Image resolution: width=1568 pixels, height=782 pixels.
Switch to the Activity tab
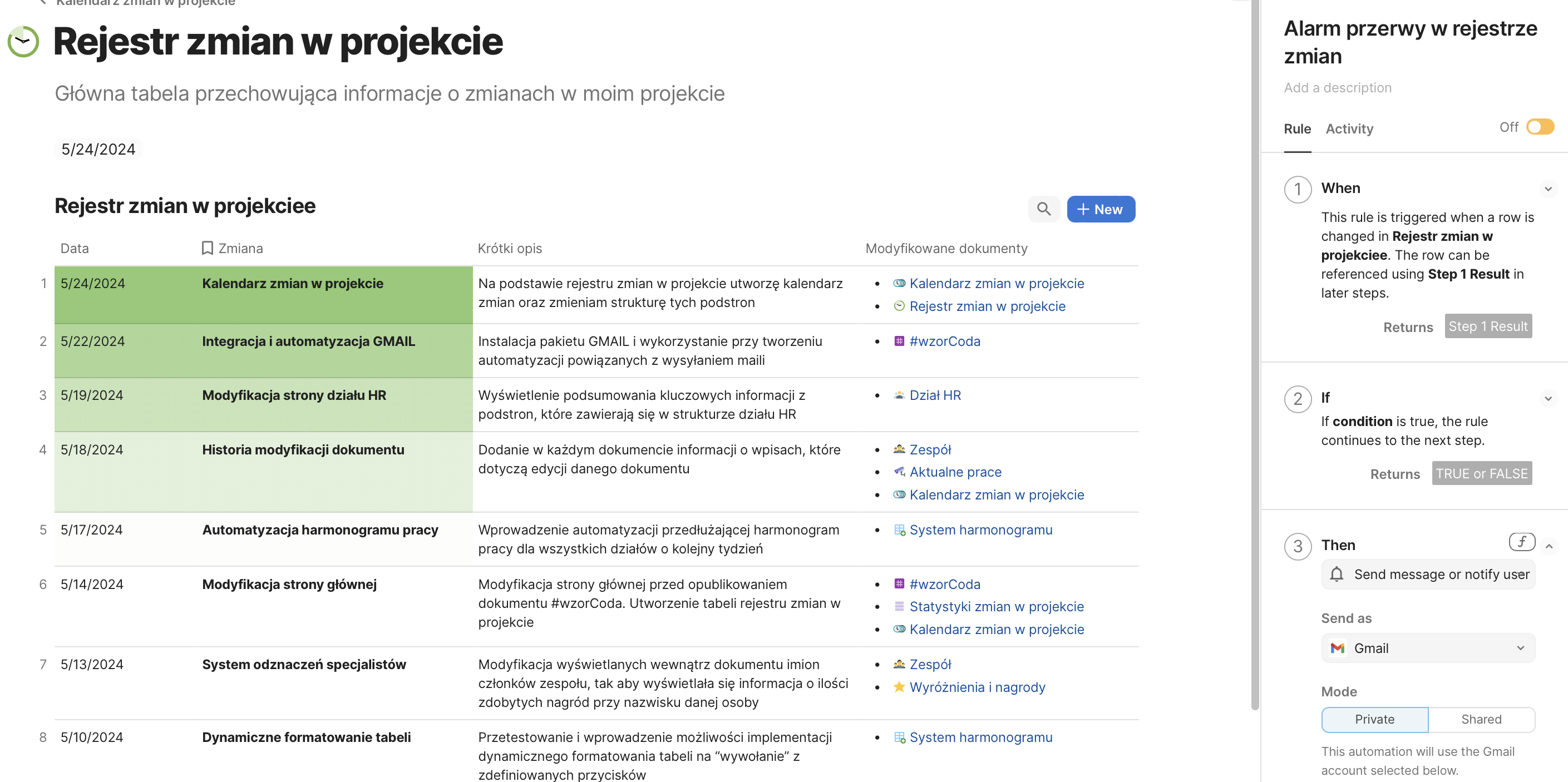tap(1349, 129)
